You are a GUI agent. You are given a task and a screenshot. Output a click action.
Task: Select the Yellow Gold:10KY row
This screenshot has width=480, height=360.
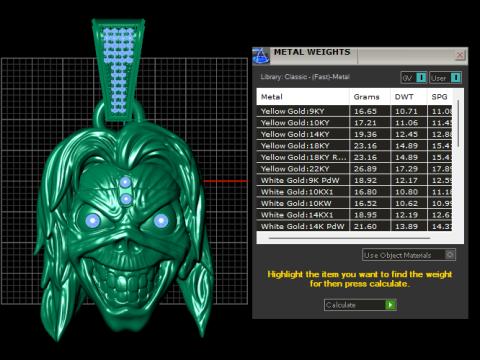coord(354,123)
